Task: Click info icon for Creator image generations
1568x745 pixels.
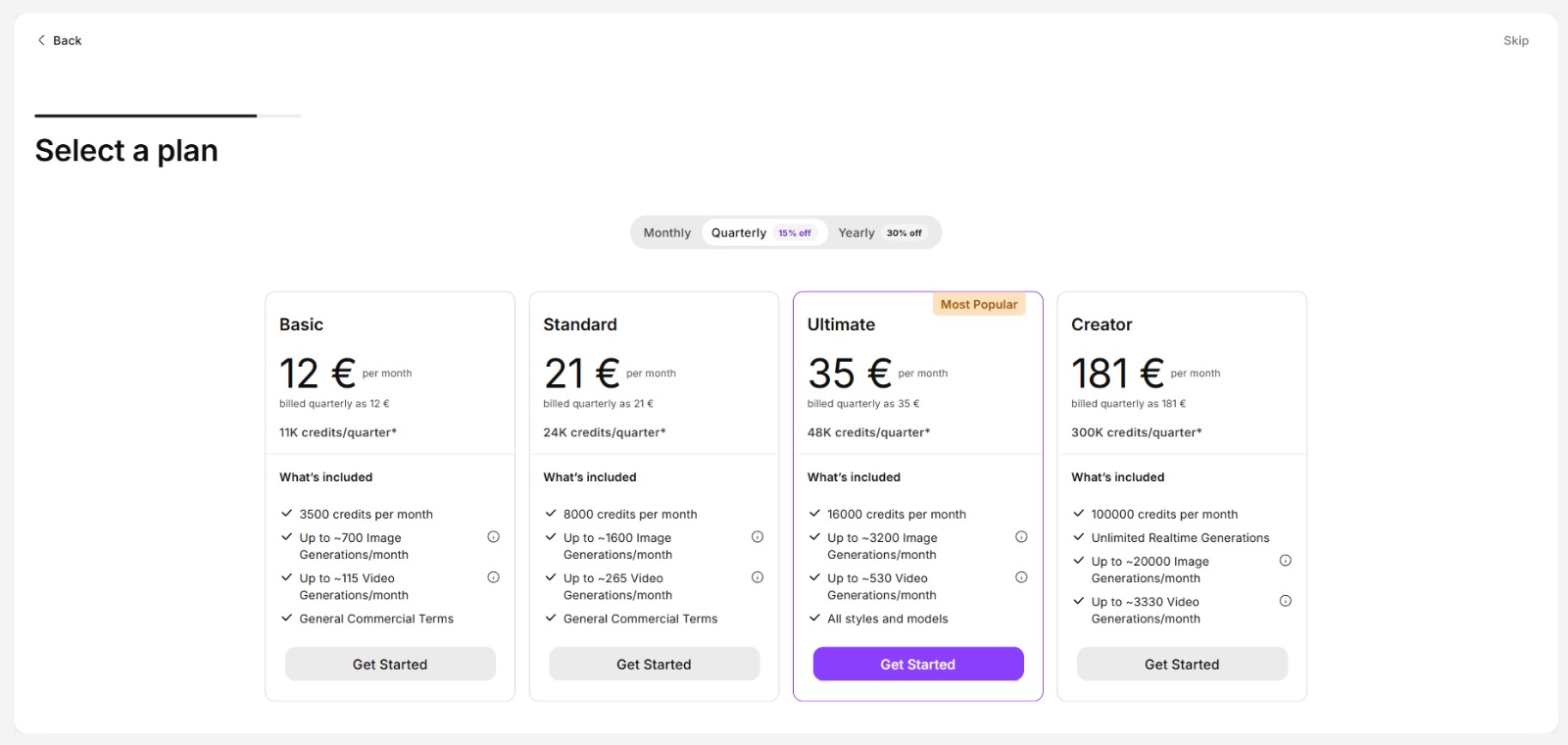Action: click(1285, 561)
